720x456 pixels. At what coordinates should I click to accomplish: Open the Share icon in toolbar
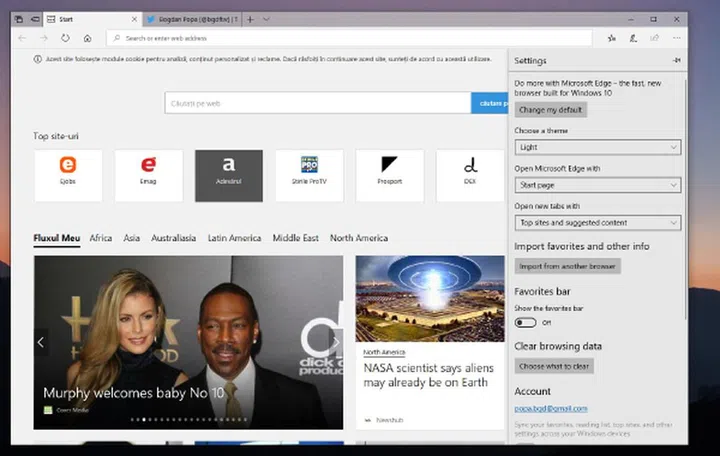tap(654, 38)
